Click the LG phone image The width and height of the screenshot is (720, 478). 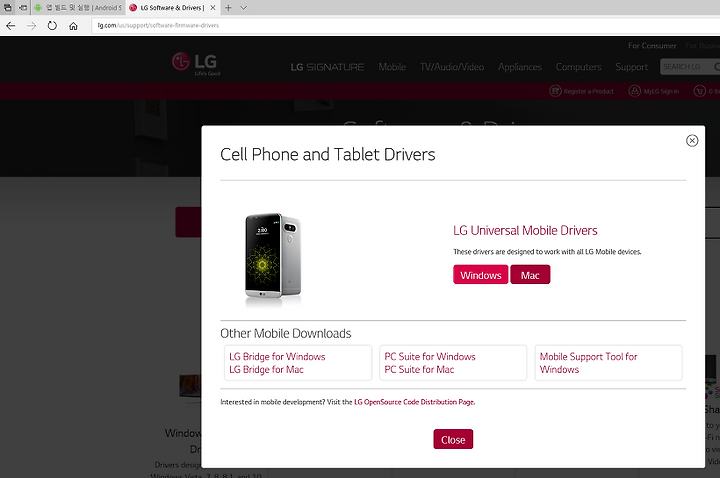(x=273, y=259)
